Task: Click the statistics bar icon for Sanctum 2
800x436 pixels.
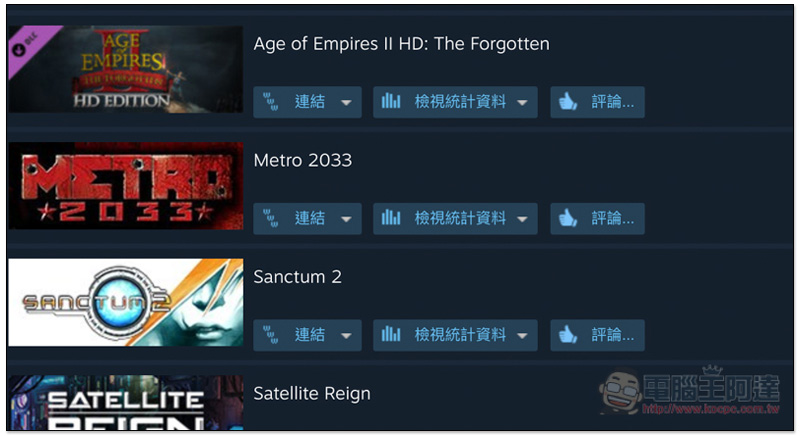Action: tap(391, 334)
